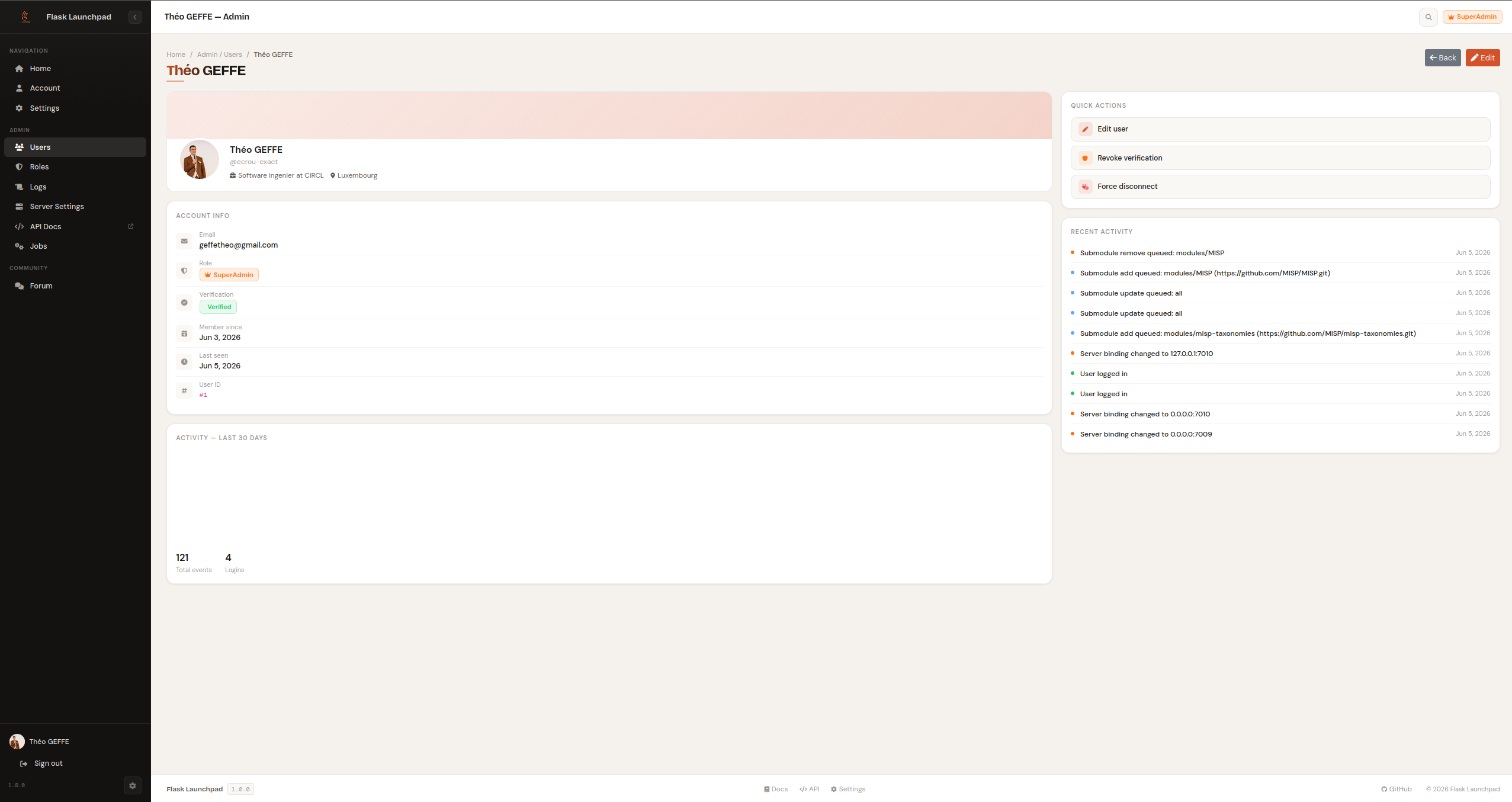Click the Roles shield icon in sidebar

tap(19, 167)
